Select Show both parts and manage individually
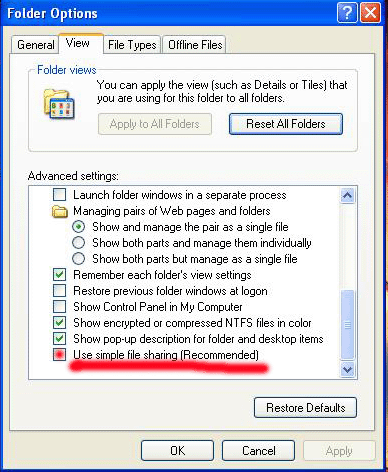 79,243
